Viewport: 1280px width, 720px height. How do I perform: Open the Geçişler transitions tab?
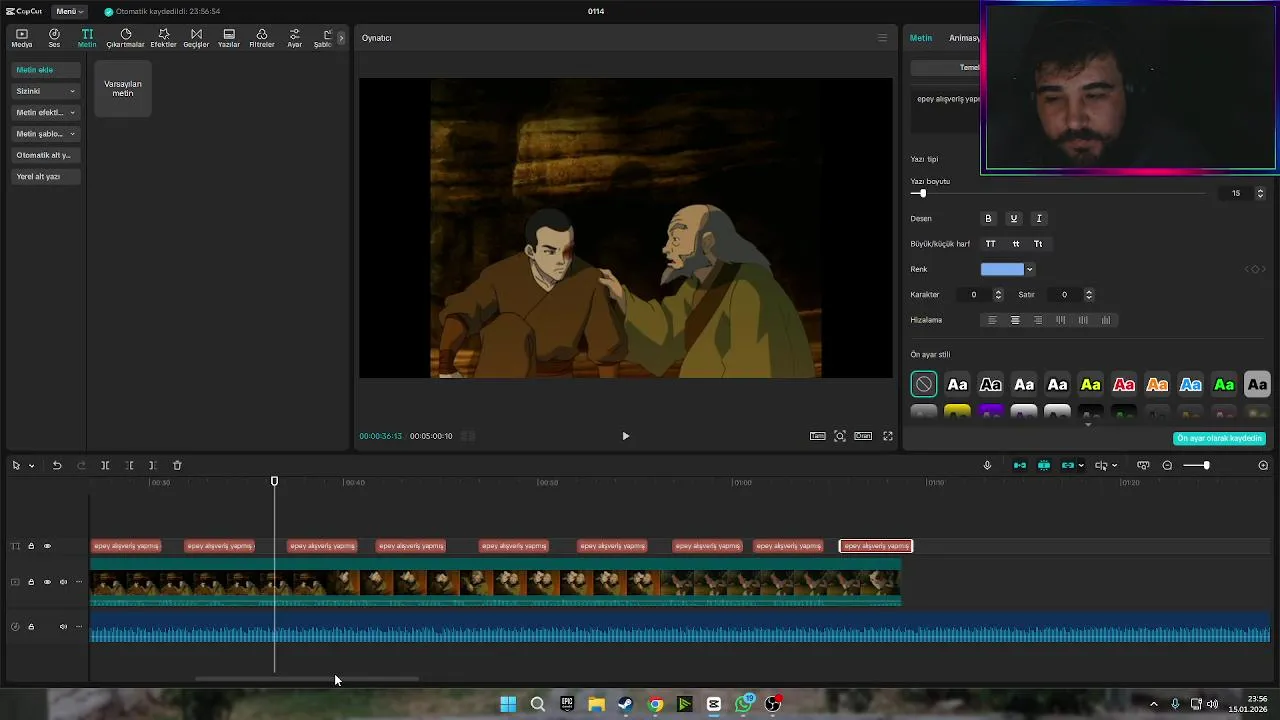(196, 38)
